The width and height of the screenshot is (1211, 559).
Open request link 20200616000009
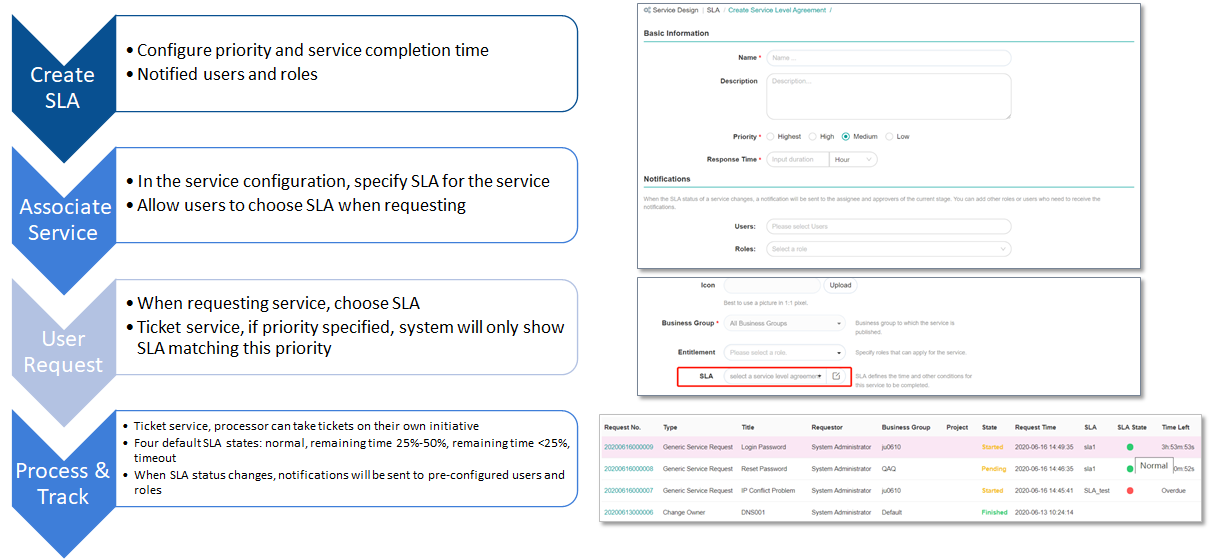click(629, 447)
